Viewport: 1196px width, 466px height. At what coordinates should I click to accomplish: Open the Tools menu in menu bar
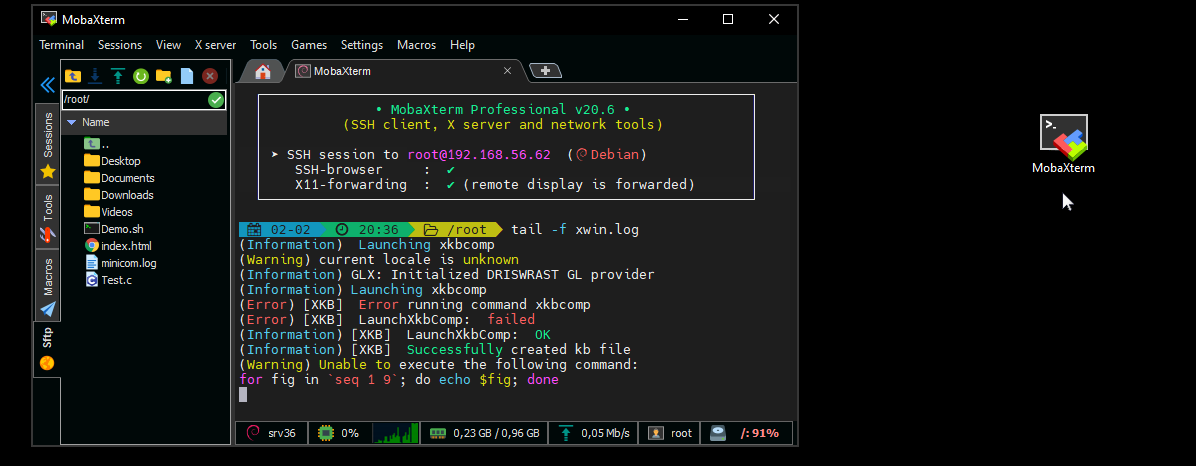click(264, 45)
